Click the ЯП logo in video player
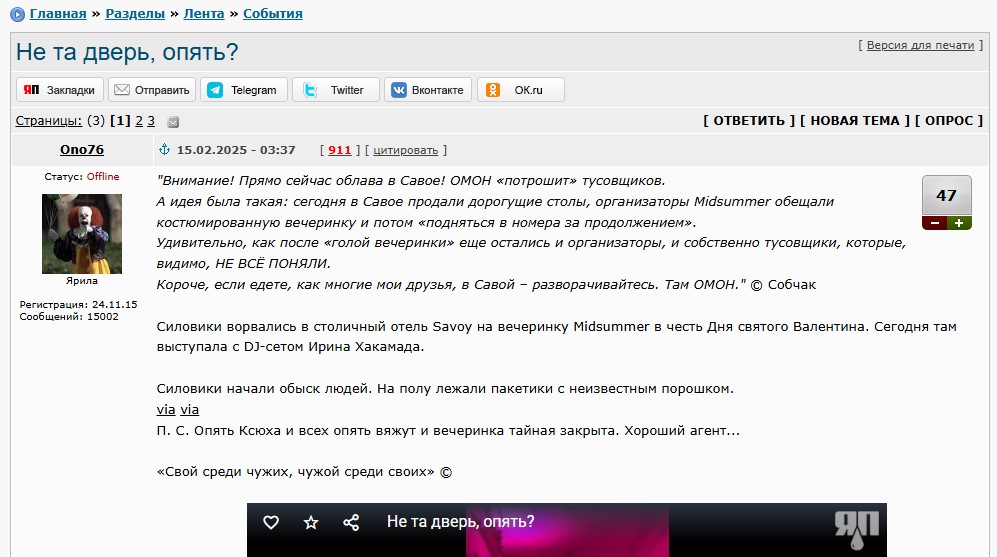This screenshot has width=997, height=557. tap(856, 529)
